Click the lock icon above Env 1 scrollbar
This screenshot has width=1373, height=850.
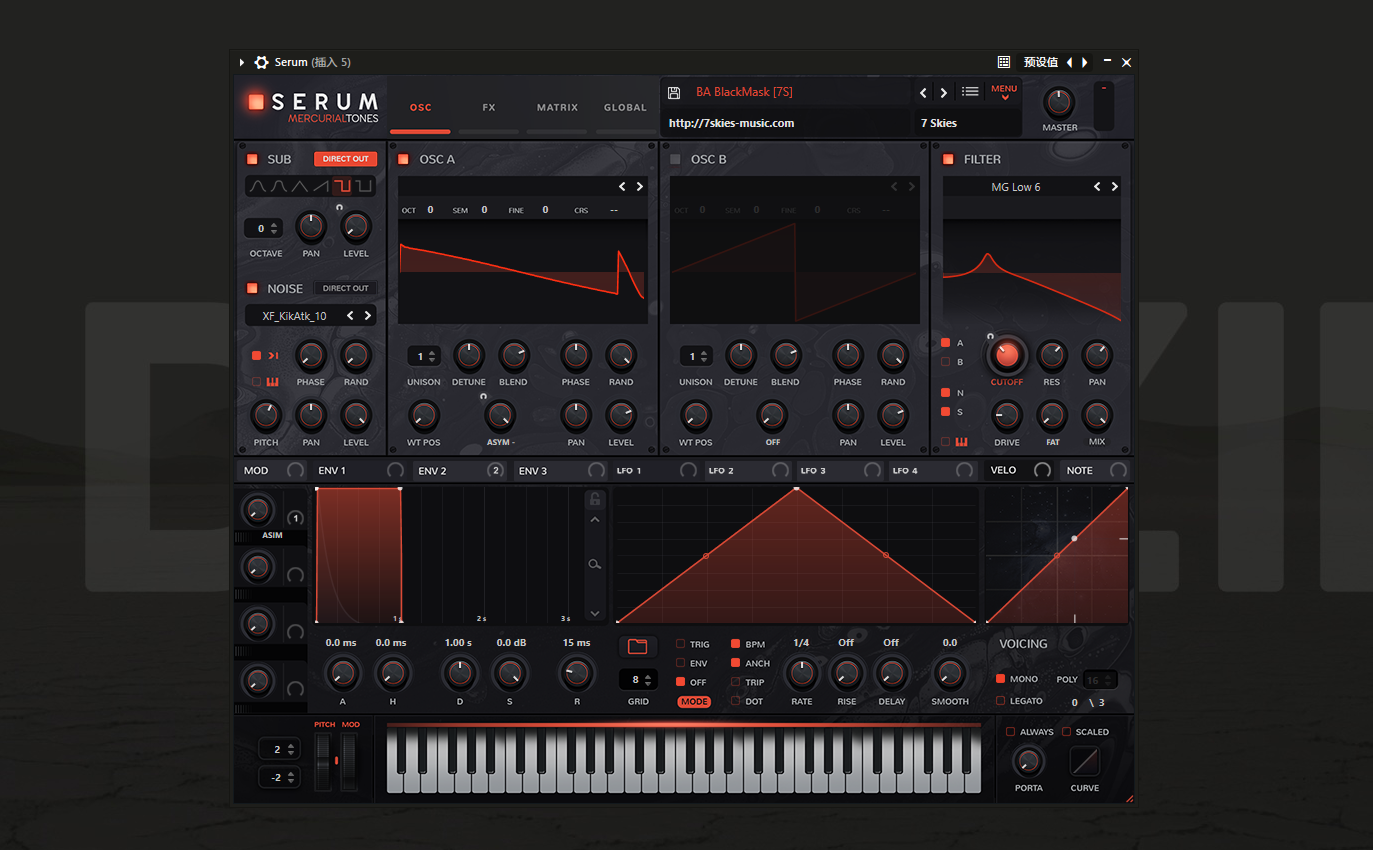594,498
